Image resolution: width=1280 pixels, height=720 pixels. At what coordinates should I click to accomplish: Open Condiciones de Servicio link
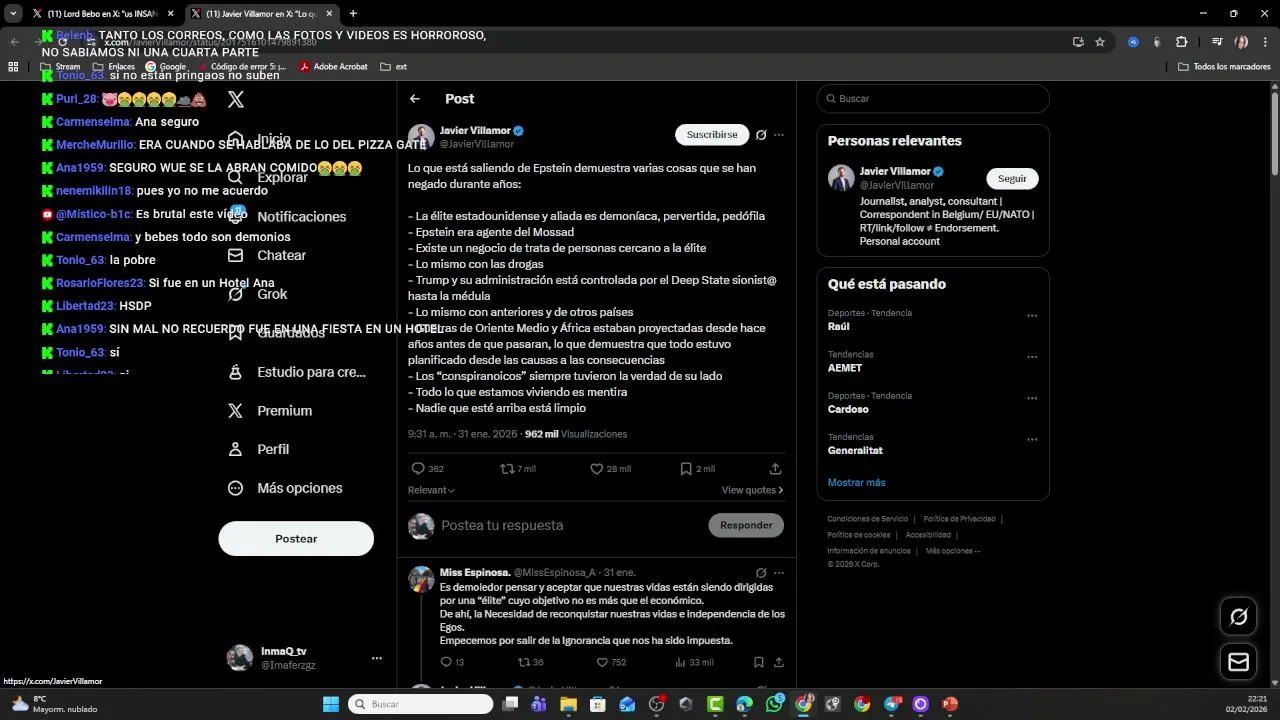868,519
